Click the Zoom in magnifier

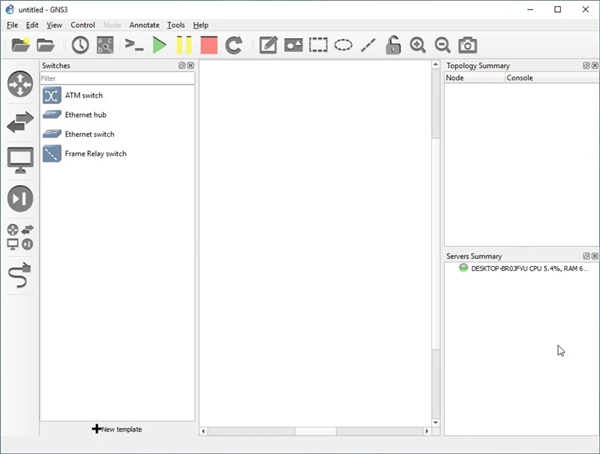click(417, 45)
